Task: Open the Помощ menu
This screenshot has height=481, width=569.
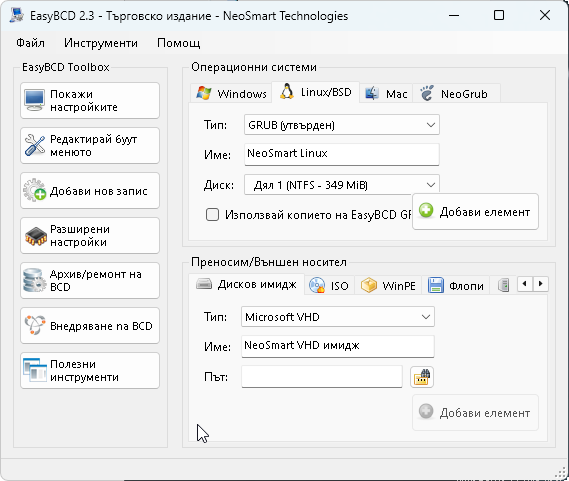Action: click(179, 43)
